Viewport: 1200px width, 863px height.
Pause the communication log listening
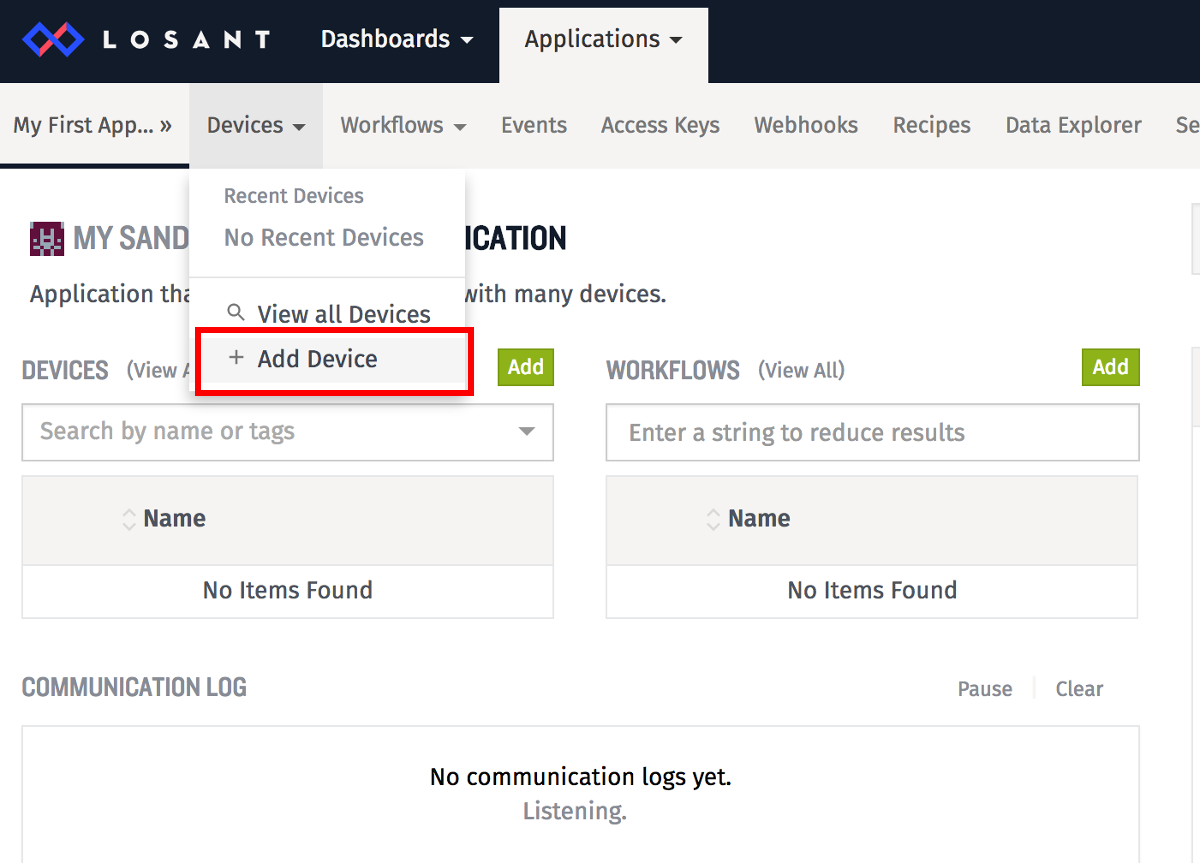984,688
